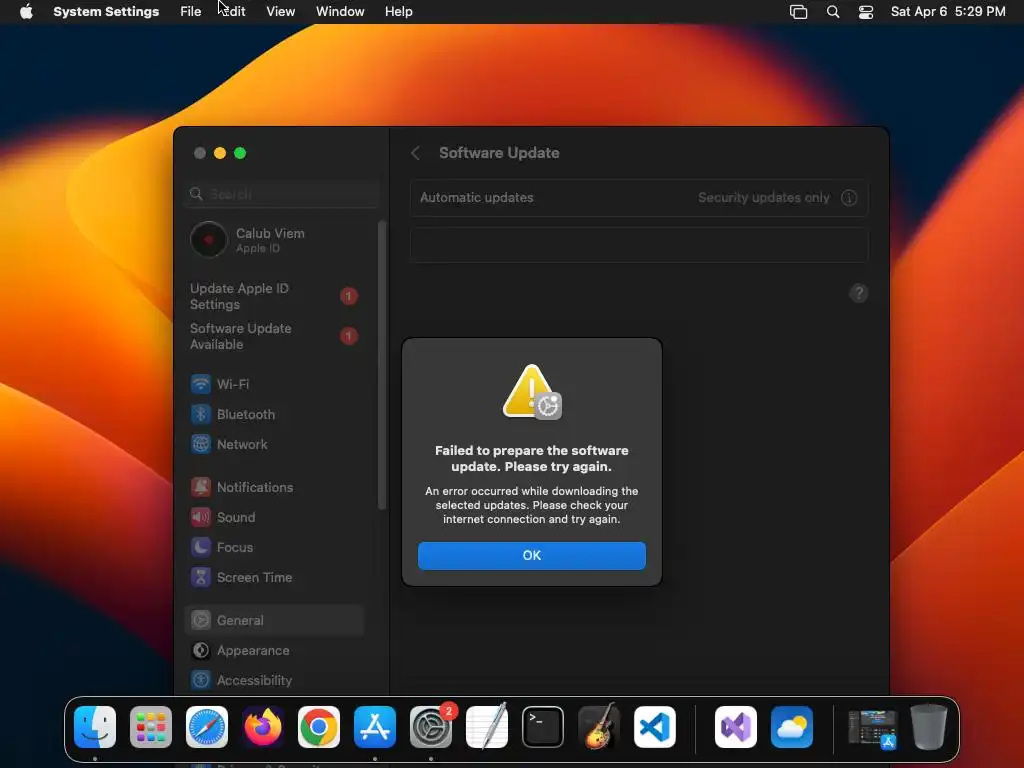Open the File menu
Image resolution: width=1024 pixels, height=768 pixels.
(191, 12)
